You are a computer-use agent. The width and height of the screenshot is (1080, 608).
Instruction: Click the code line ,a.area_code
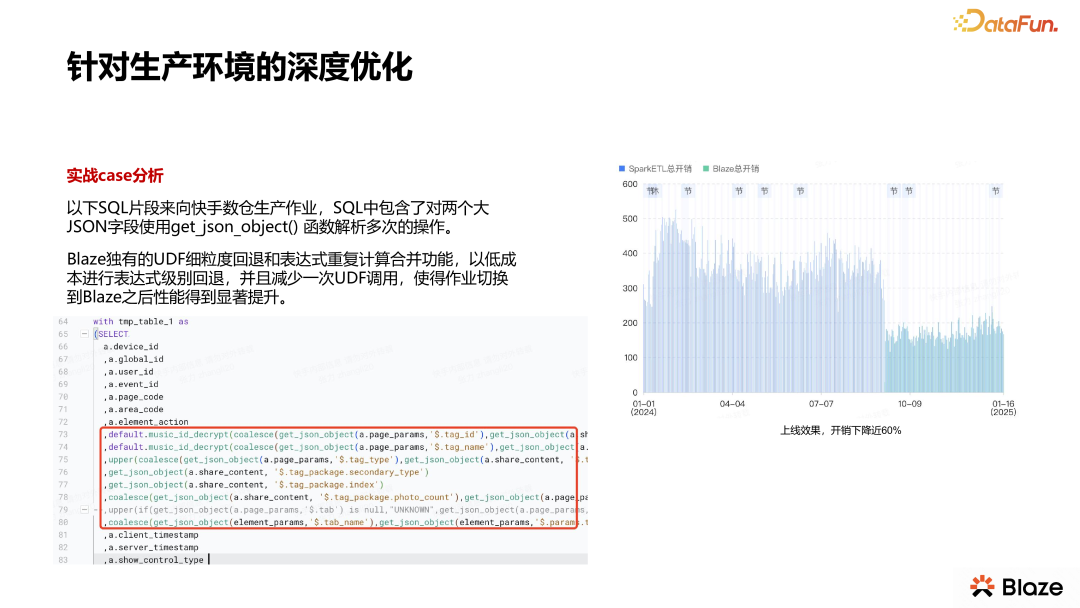pos(134,409)
